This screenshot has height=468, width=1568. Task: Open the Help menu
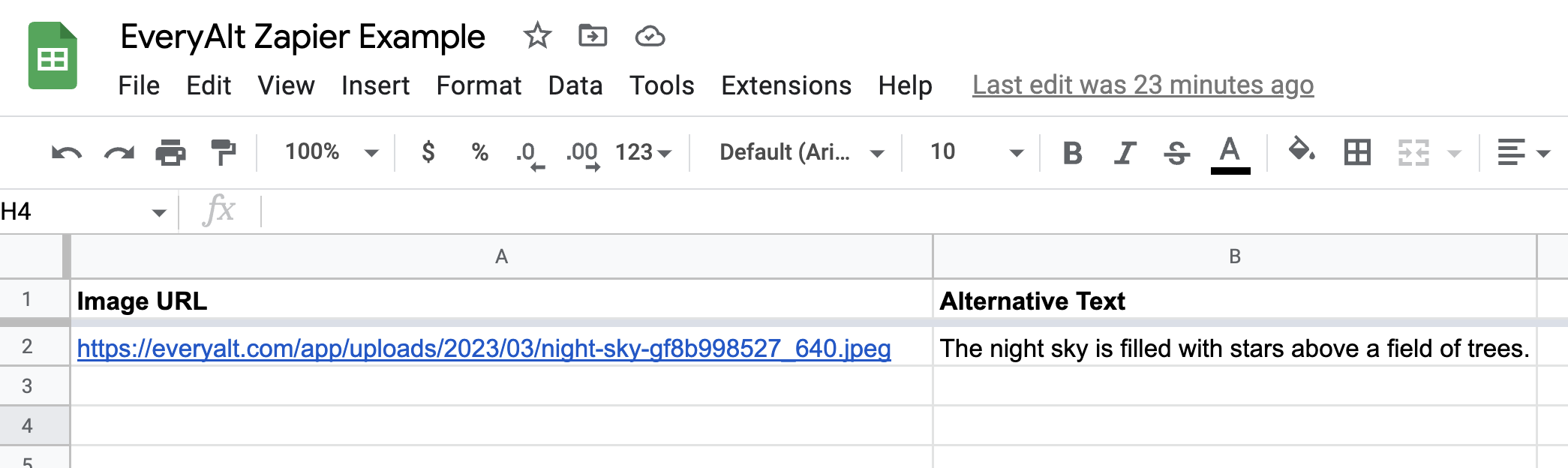point(905,85)
